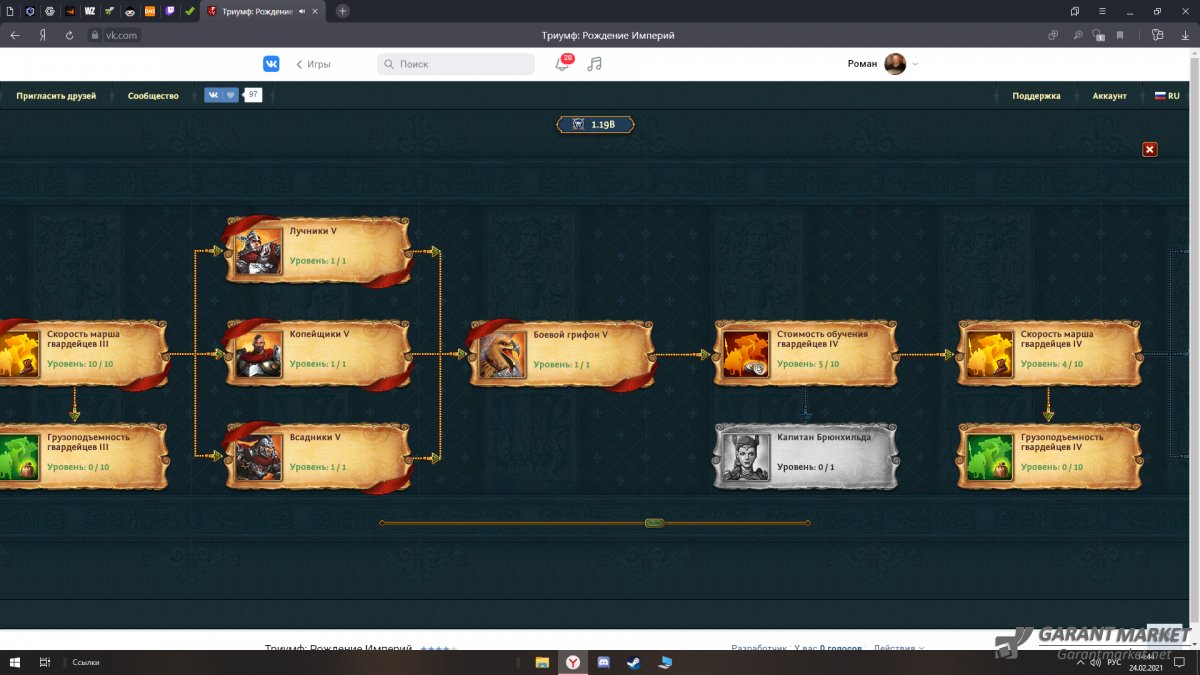Open a new browser tab
1200x675 pixels.
pos(343,11)
